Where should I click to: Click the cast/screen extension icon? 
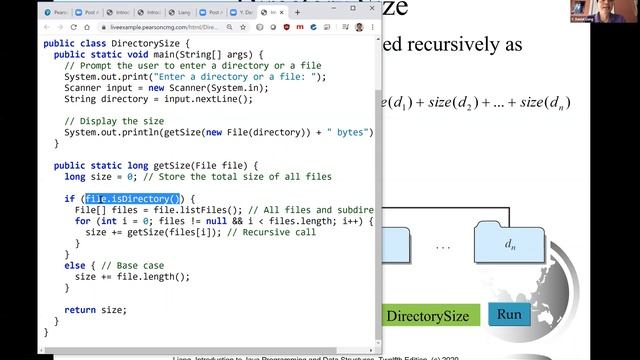coord(327,27)
